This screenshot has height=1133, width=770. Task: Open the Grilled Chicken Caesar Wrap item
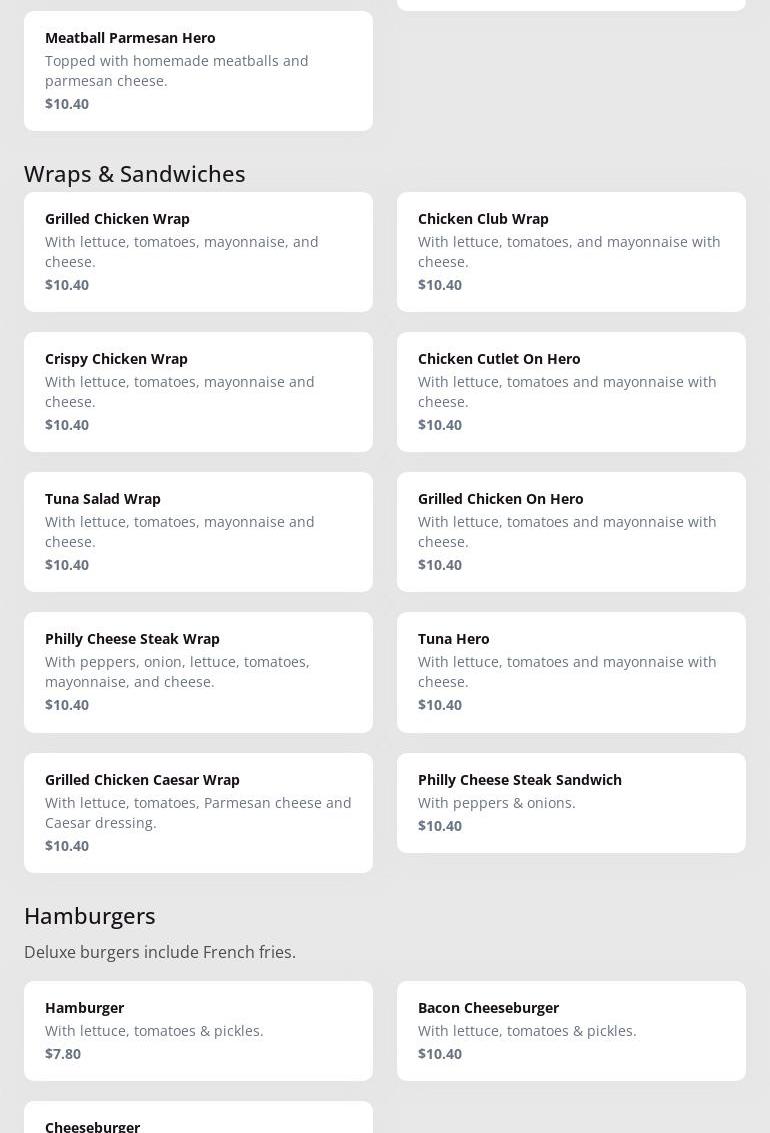click(x=198, y=812)
